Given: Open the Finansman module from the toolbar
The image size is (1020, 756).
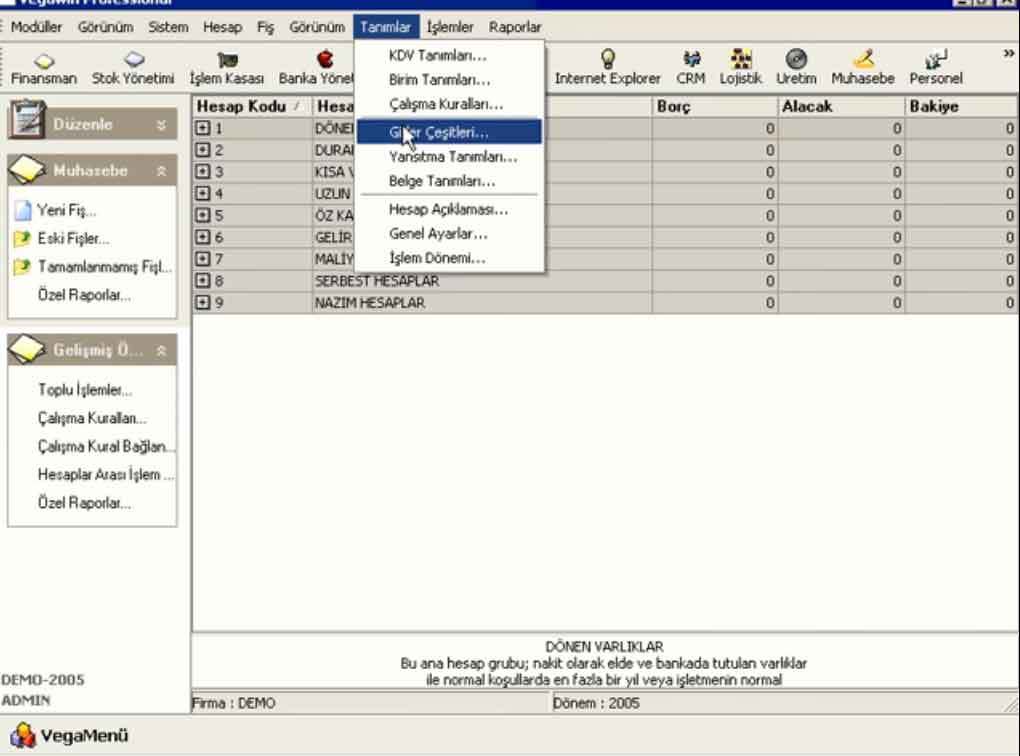Looking at the screenshot, I should click(x=44, y=68).
